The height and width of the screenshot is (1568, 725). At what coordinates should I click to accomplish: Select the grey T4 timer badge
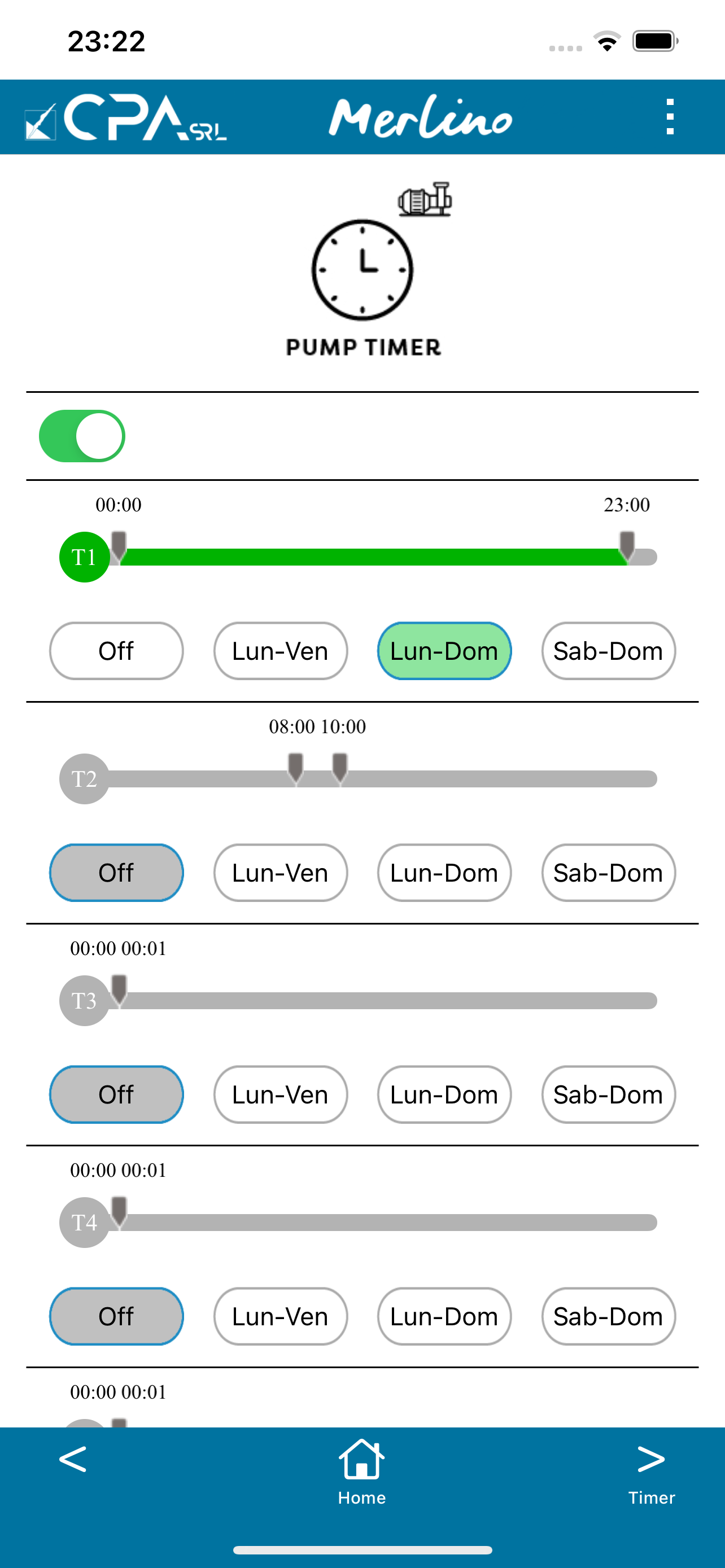click(85, 1222)
